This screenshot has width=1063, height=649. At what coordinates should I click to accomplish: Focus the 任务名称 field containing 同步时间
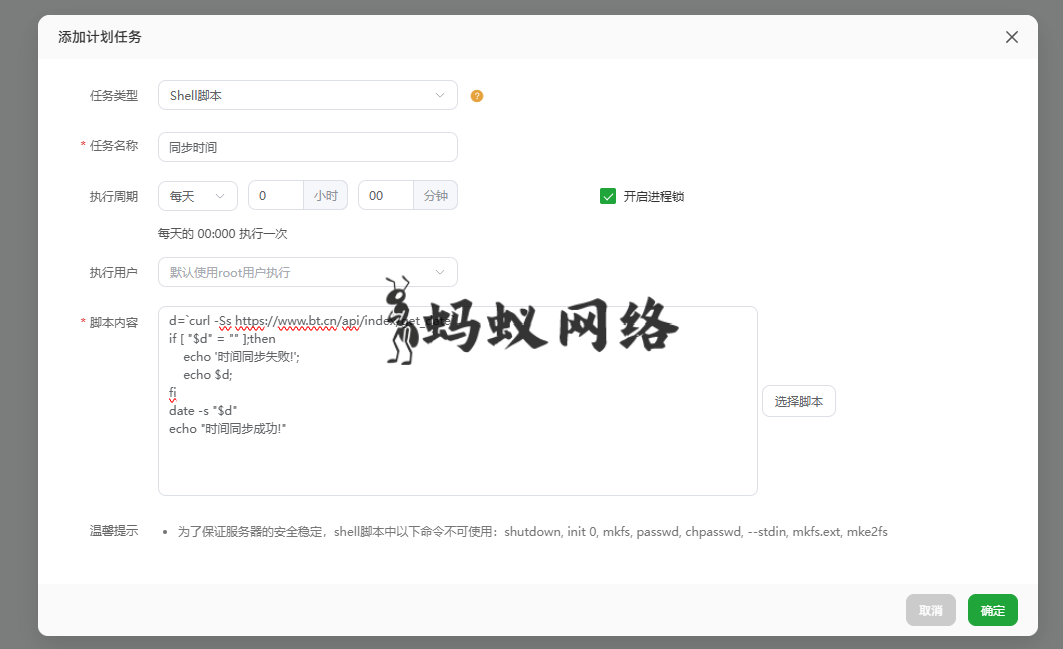[x=307, y=147]
